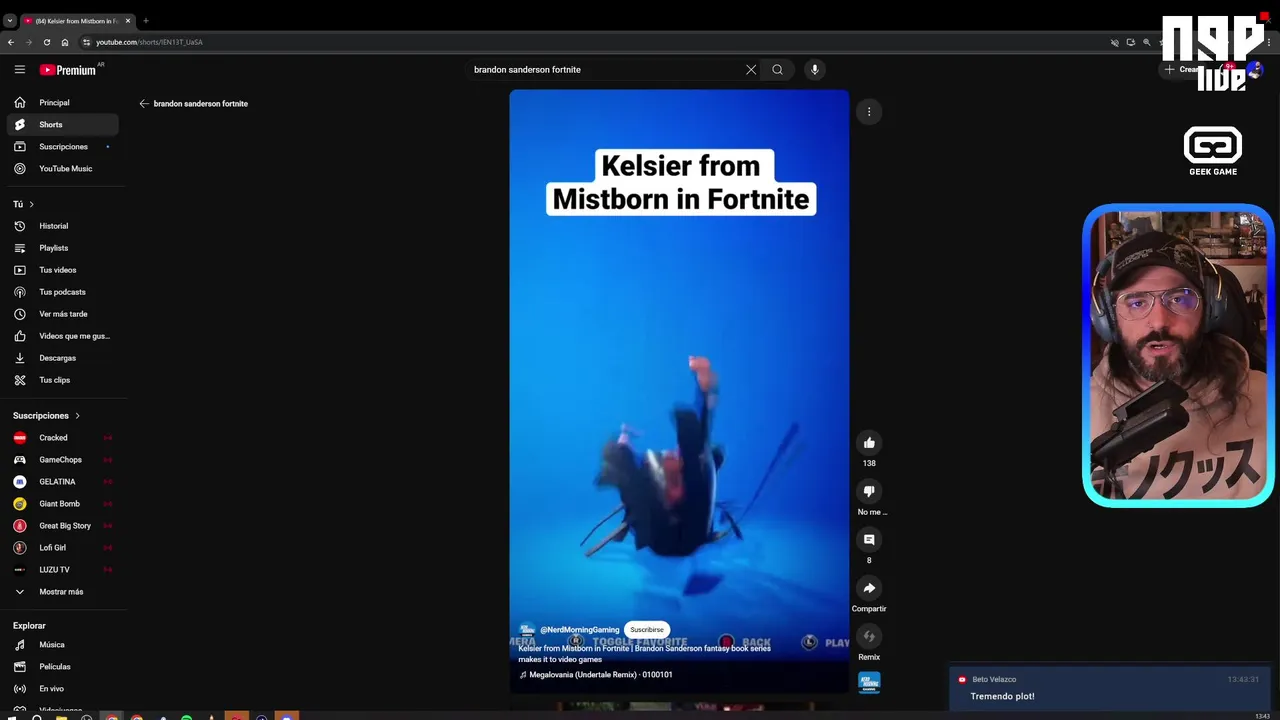
Task: Open the @NerdMorningGaming channel name
Action: (579, 630)
